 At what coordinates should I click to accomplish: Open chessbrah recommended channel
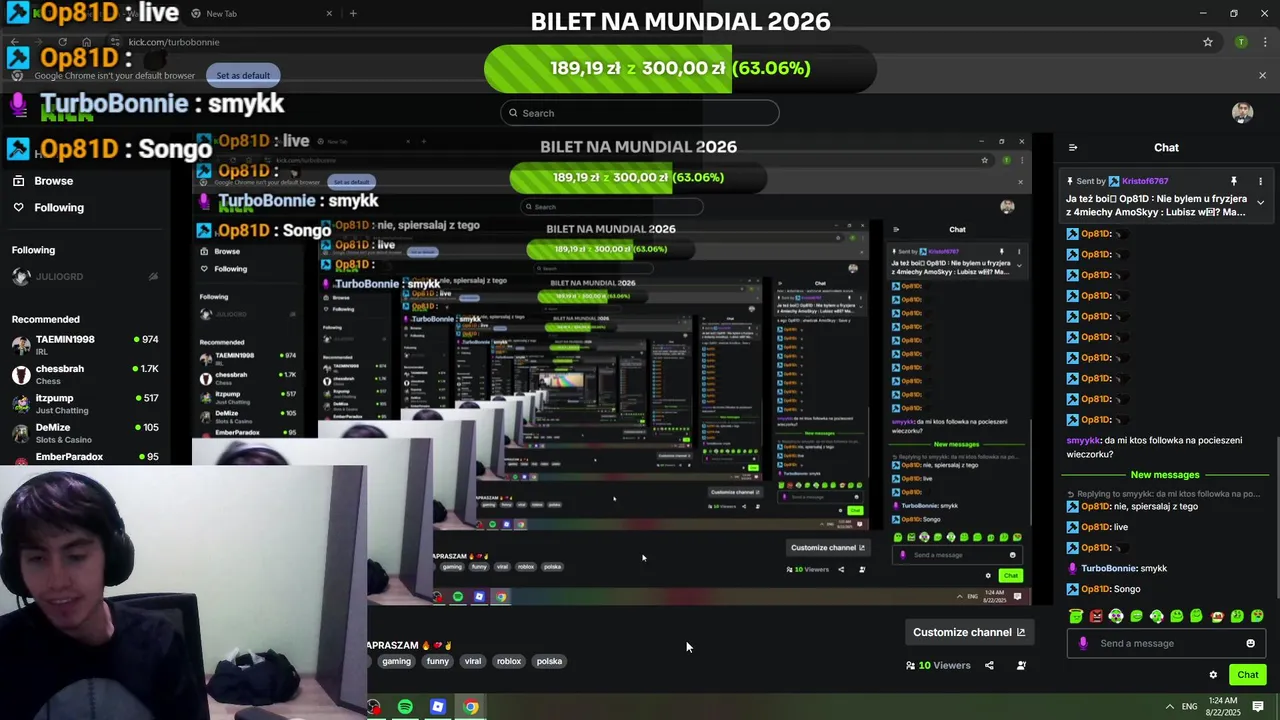85,374
